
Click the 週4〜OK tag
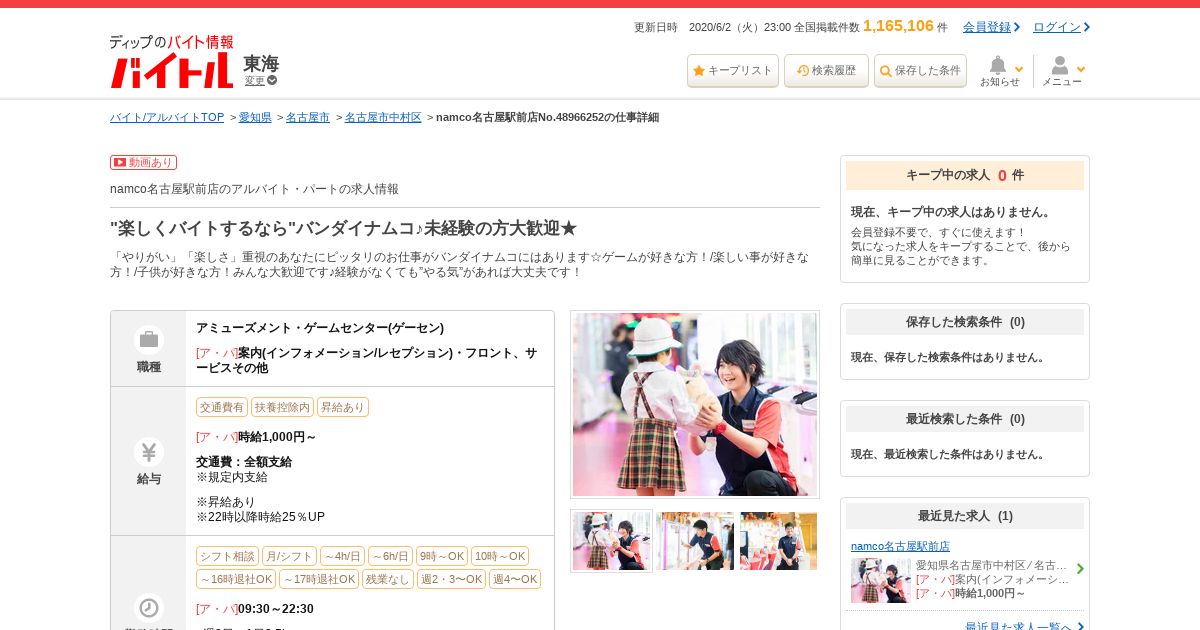point(515,579)
